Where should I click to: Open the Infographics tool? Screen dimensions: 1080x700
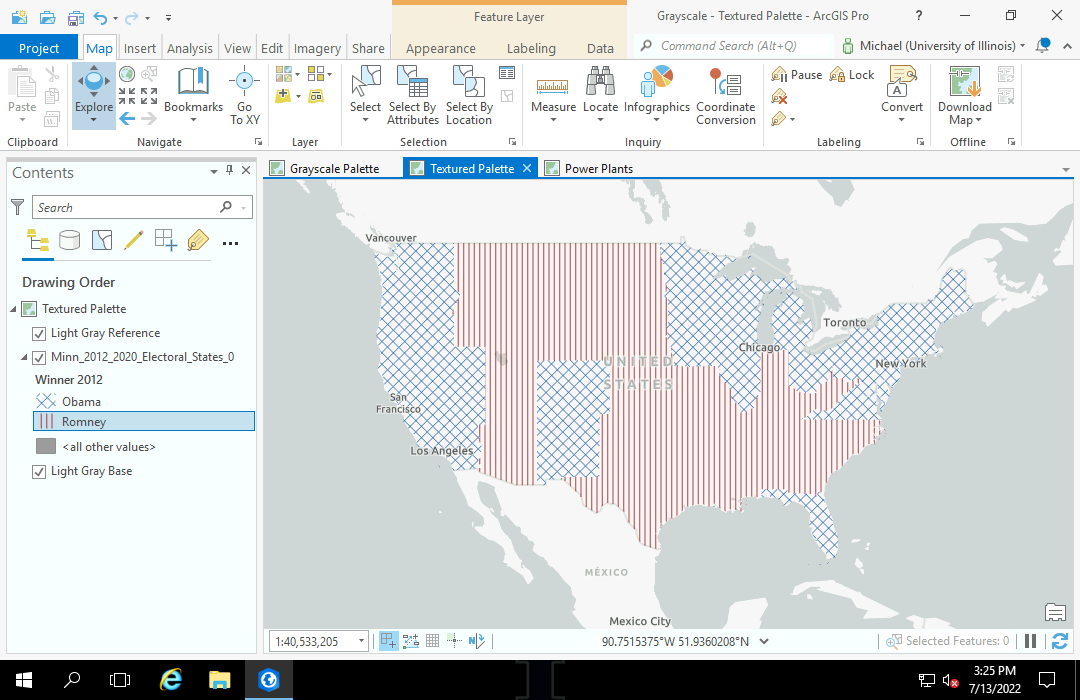pos(657,90)
